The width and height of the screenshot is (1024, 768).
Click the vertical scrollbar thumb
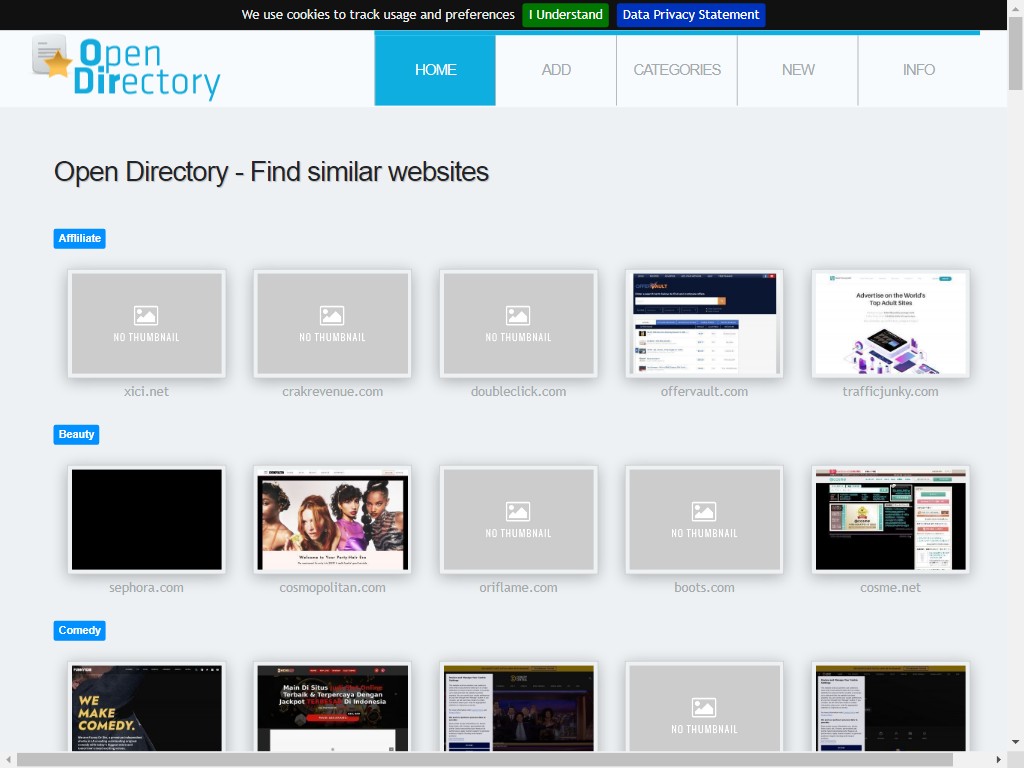click(1016, 54)
